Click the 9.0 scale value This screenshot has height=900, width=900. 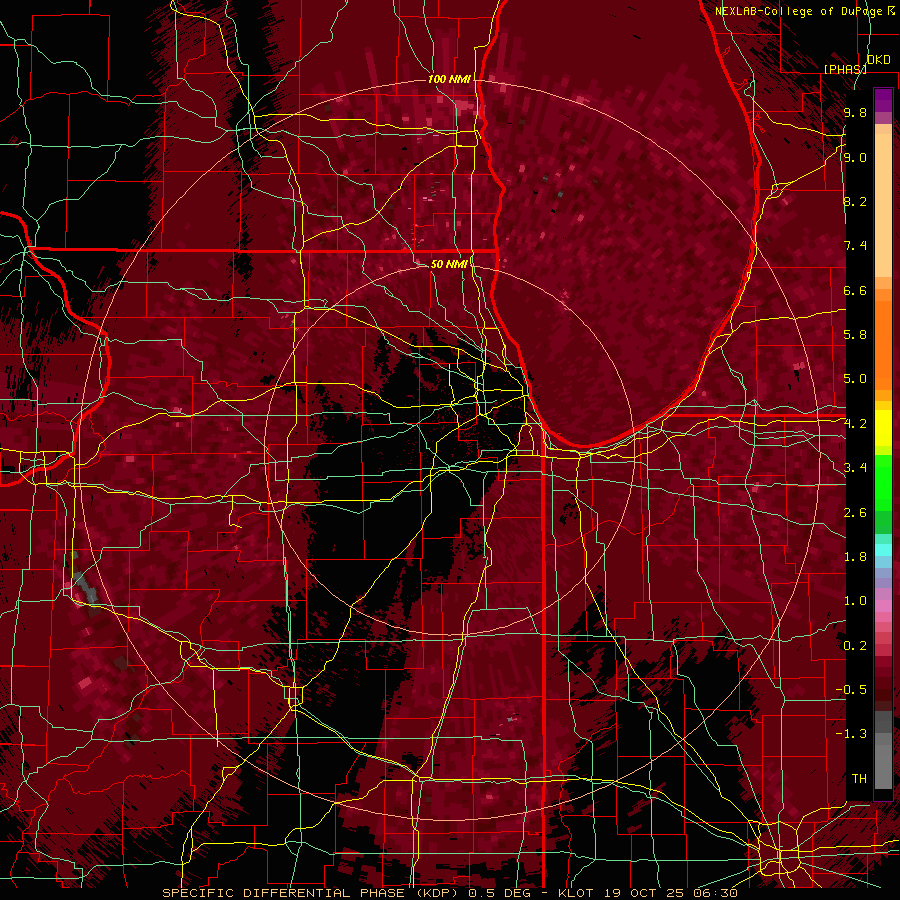(x=855, y=158)
